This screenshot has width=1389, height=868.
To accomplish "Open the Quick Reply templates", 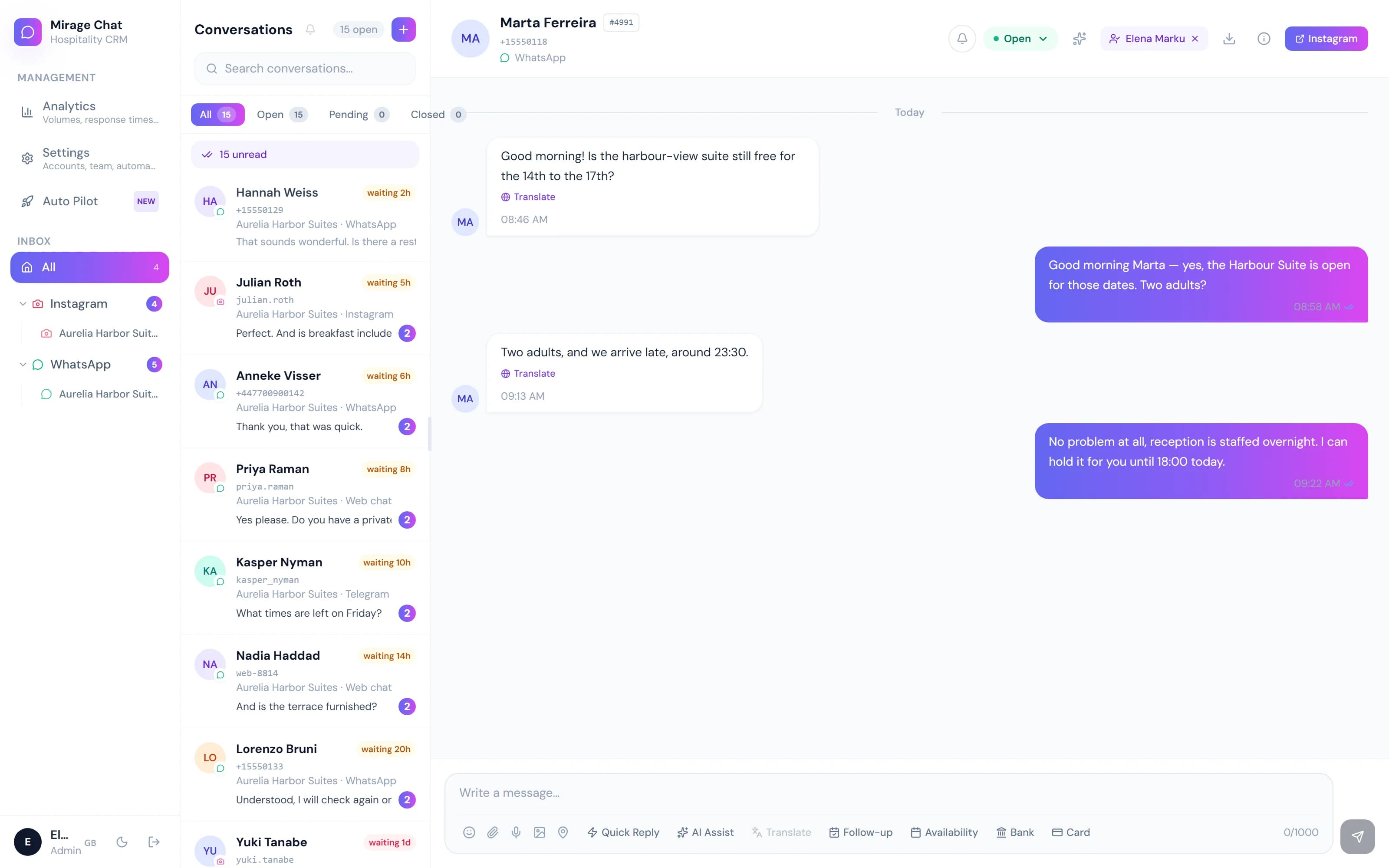I will coord(623,832).
